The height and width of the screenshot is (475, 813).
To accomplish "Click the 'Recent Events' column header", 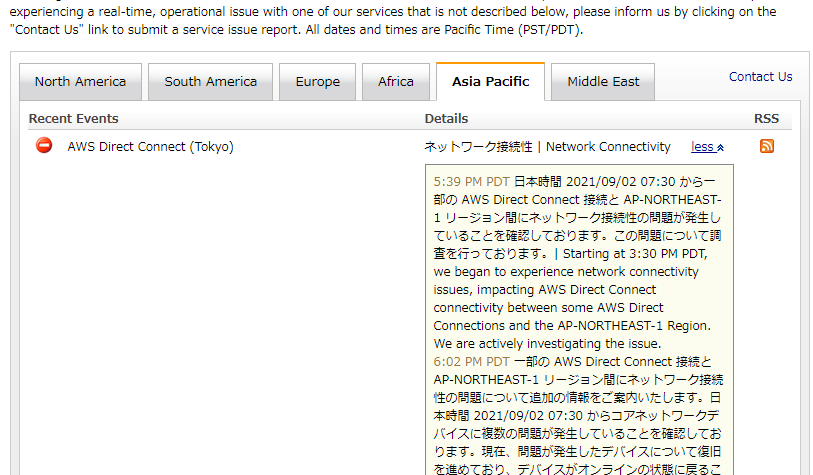I will click(74, 119).
